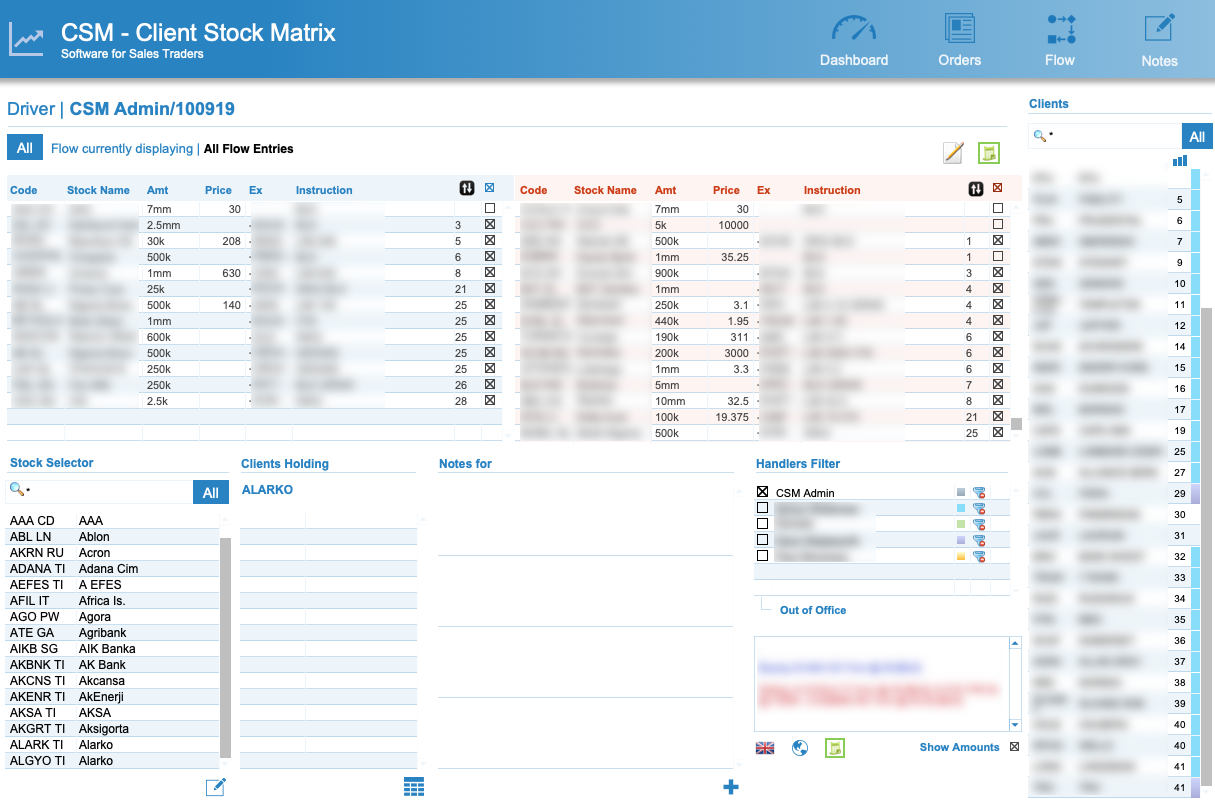1215x806 pixels.
Task: Click the green spreadsheet icon above flow tables
Action: 989,152
